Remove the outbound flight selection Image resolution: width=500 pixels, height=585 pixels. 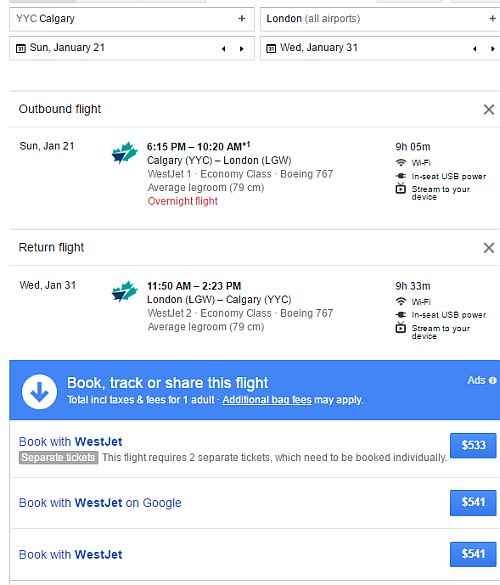coord(489,109)
